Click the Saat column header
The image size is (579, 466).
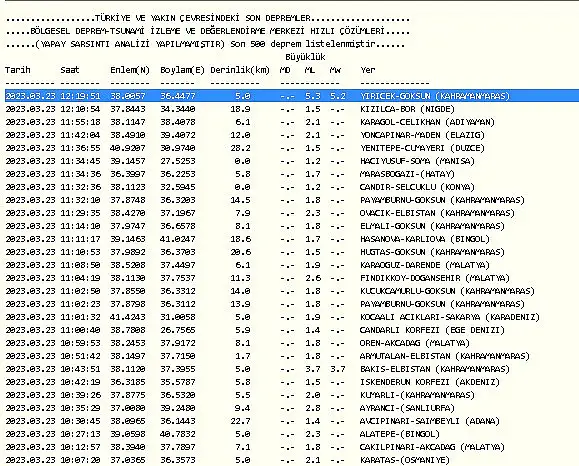point(70,70)
